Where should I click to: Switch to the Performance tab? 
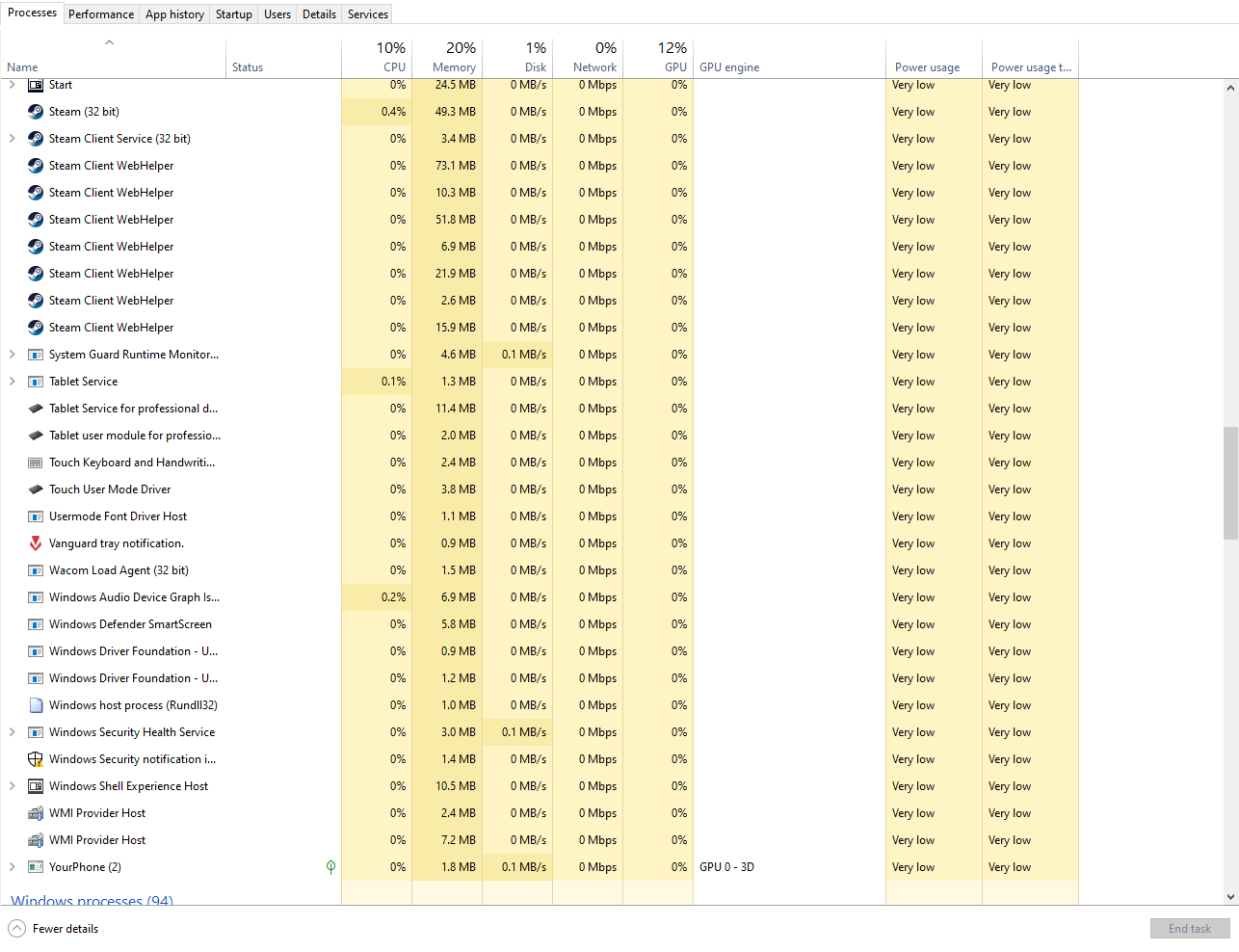(x=101, y=14)
